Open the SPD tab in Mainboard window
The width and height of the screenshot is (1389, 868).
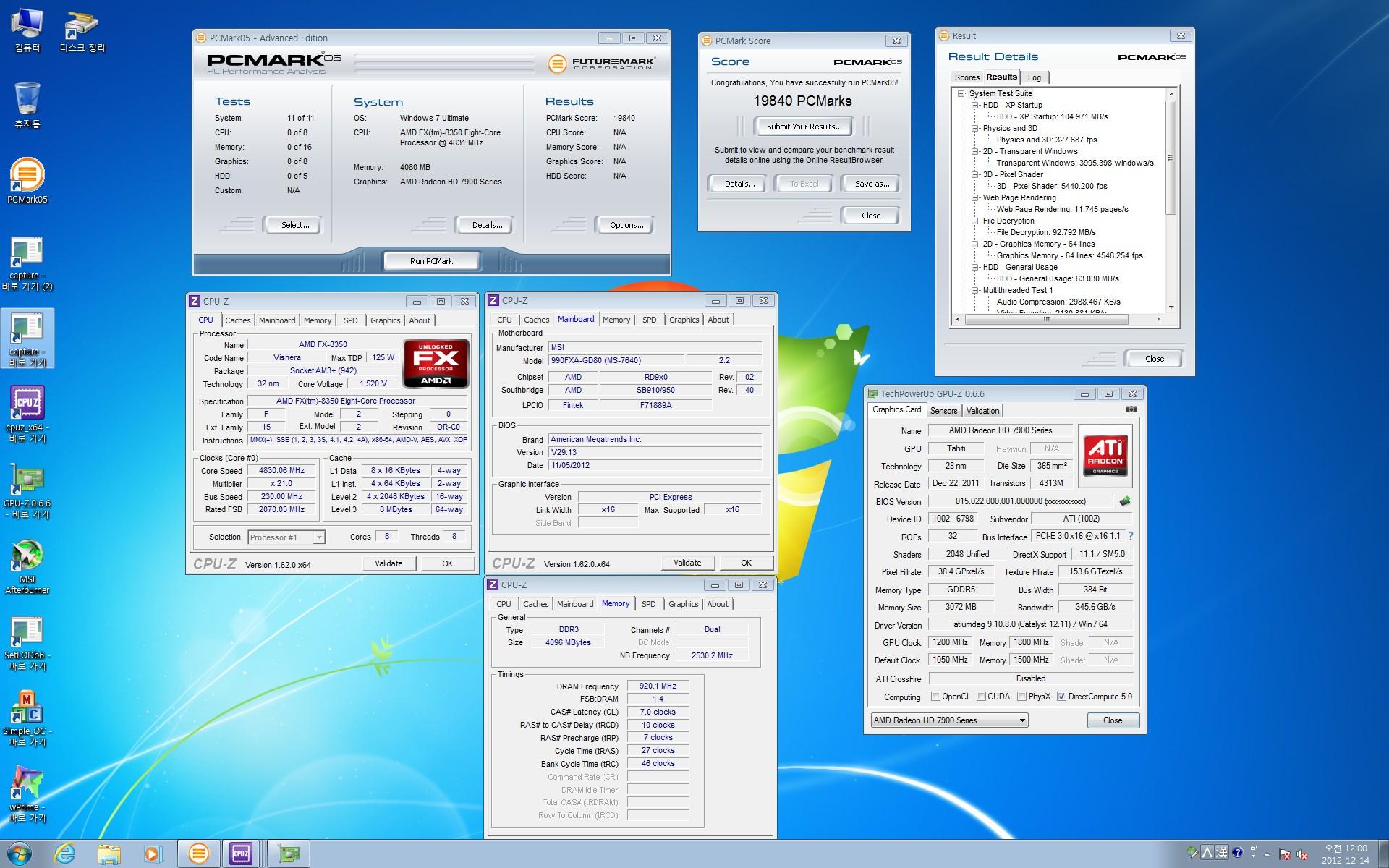coord(649,320)
